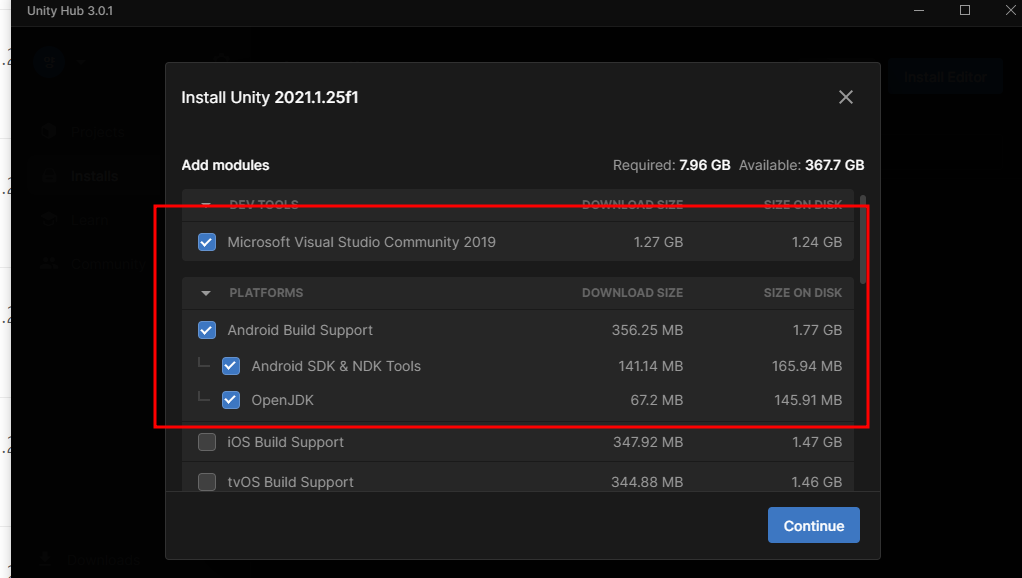Open Community in the Hub sidebar
This screenshot has height=578, width=1022.
tap(110, 264)
